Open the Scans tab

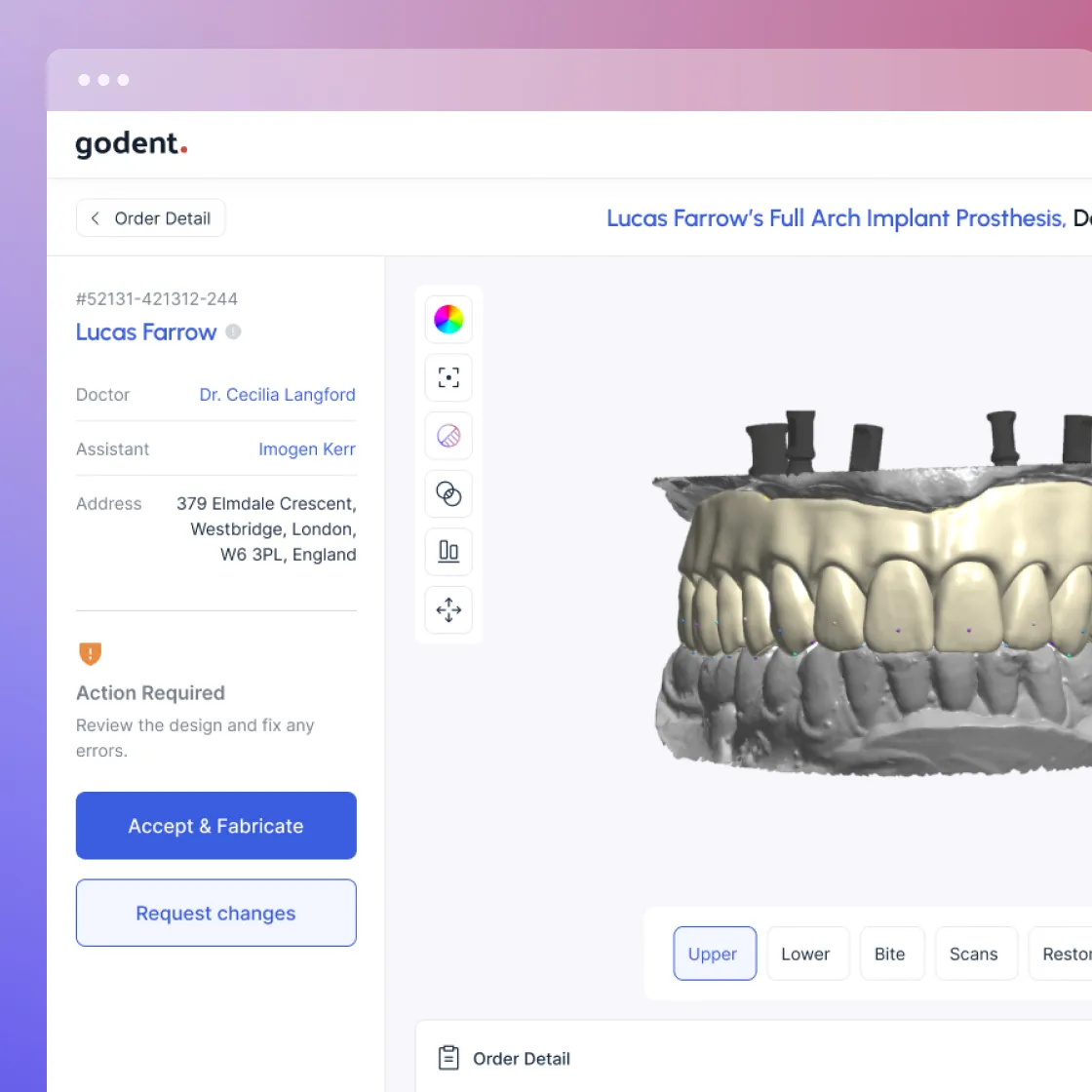[x=974, y=954]
